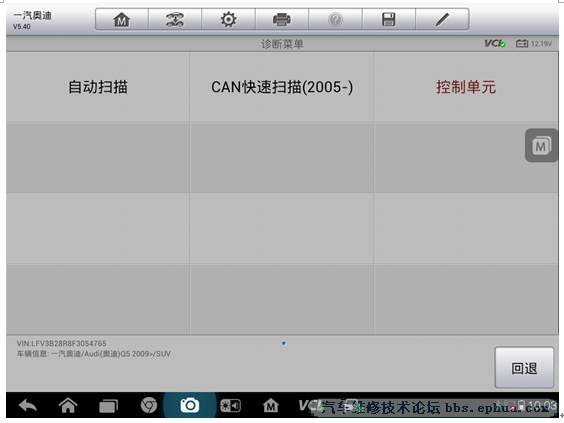Open settings gear in top toolbar

tap(228, 19)
